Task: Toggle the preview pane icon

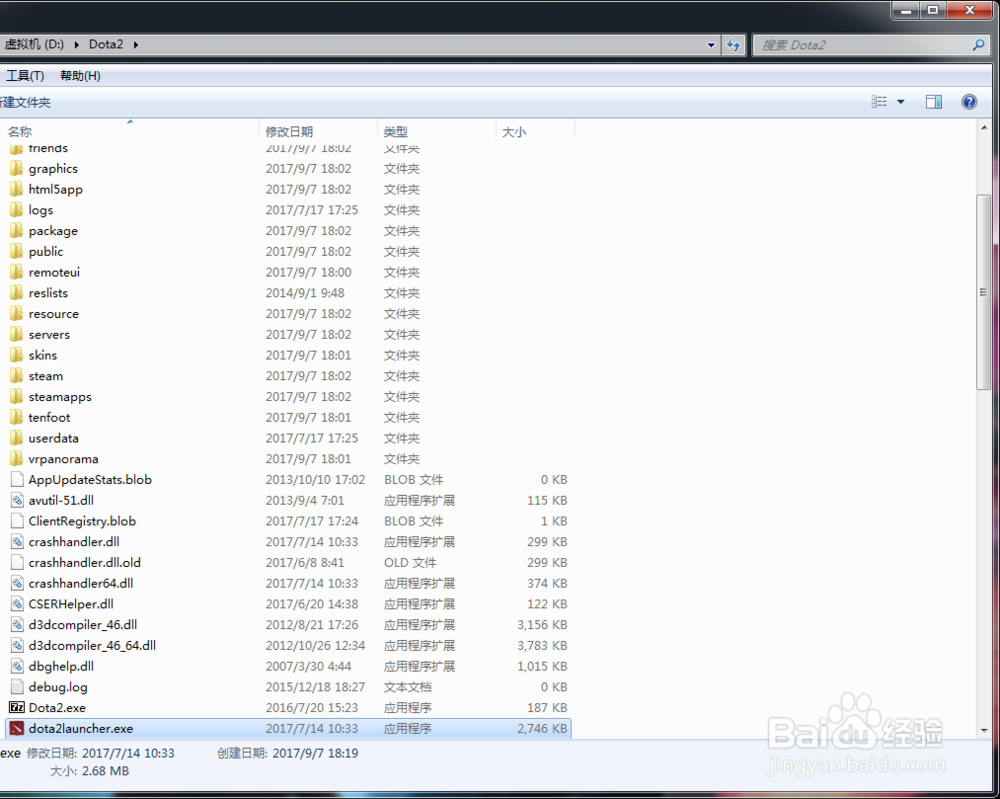Action: click(934, 101)
